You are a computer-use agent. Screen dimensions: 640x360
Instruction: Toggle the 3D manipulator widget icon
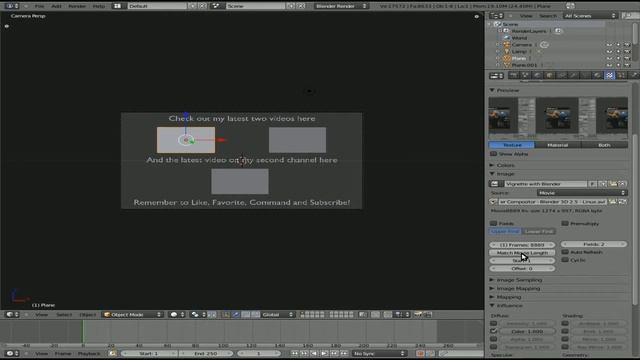pyautogui.click(x=226, y=315)
